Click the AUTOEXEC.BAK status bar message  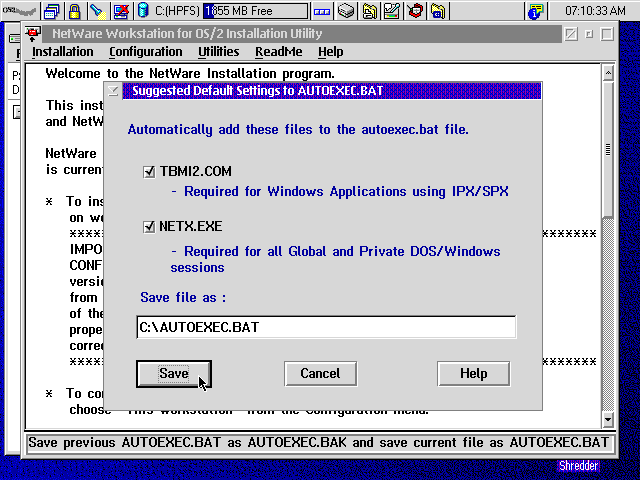coord(319,442)
